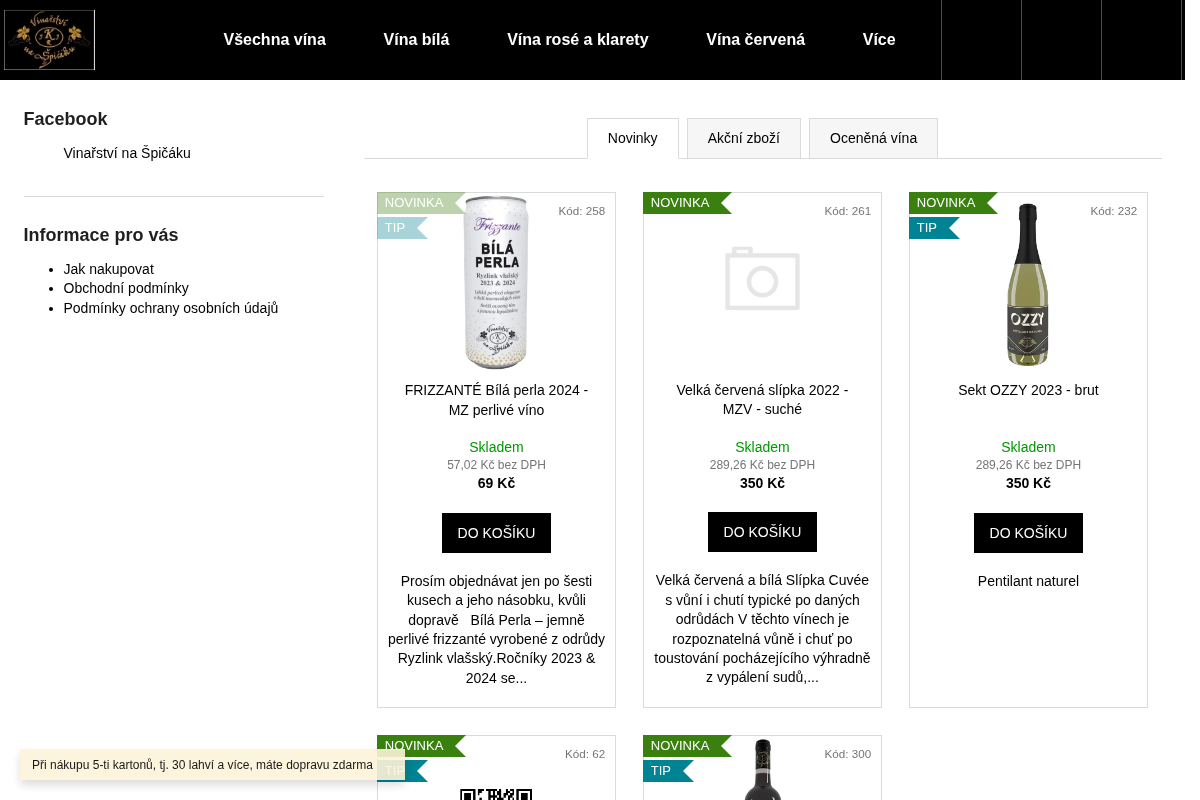
Task: Open Vína rosé a klarety category
Action: coord(578,40)
